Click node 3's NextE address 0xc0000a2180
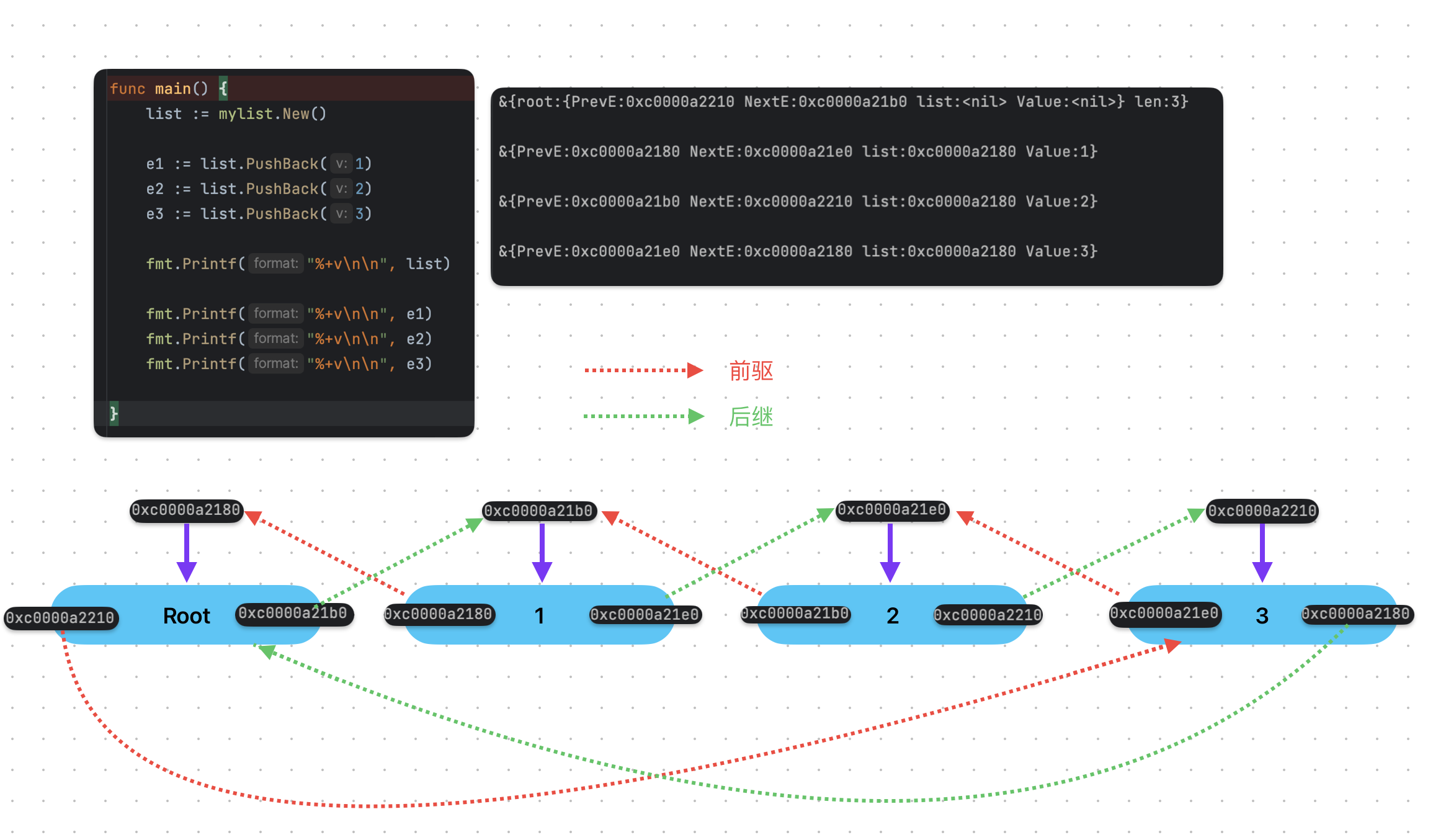Image resolution: width=1433 pixels, height=840 pixels. [1357, 614]
